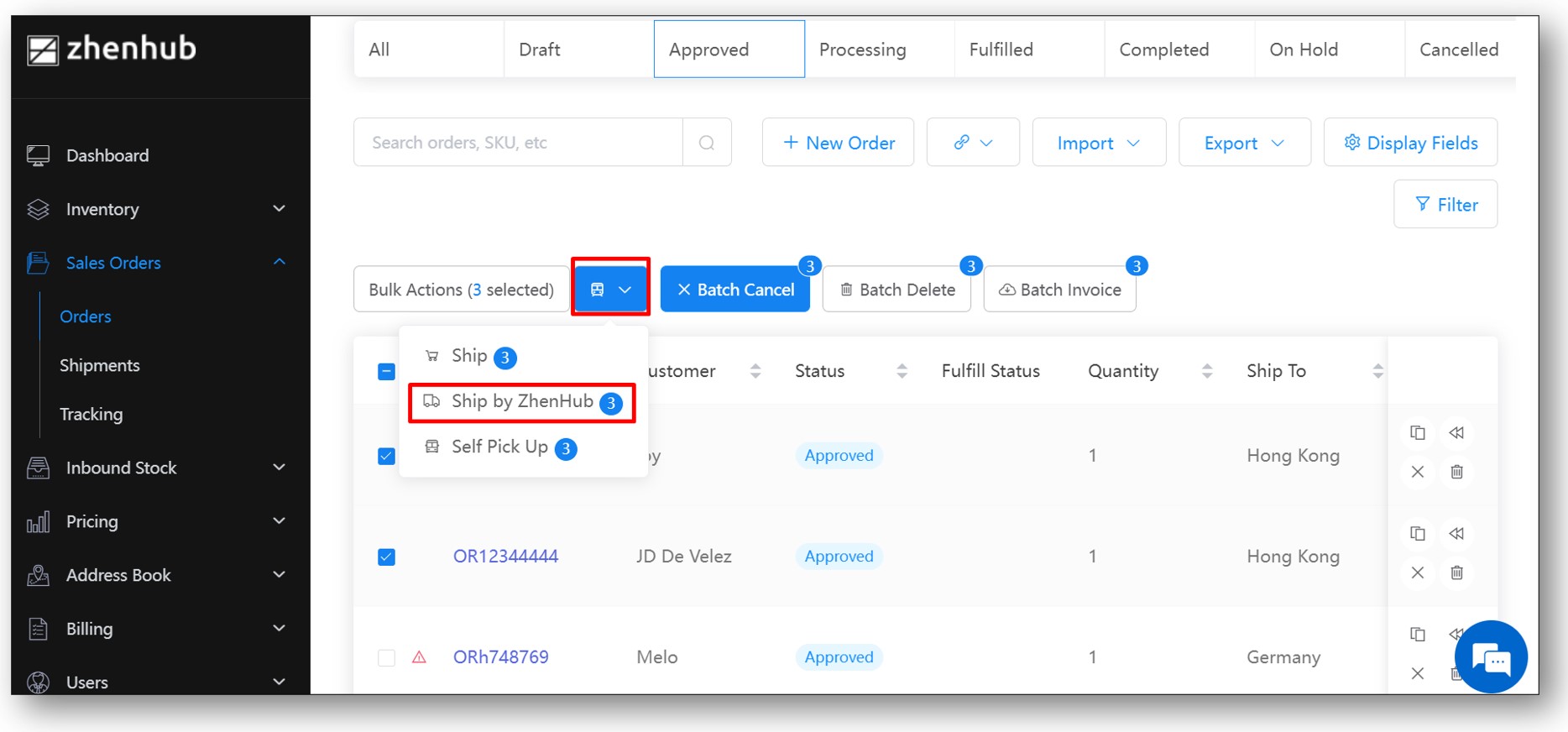Image resolution: width=1568 pixels, height=732 pixels.
Task: Open the Cancelled tab
Action: pyautogui.click(x=1460, y=50)
